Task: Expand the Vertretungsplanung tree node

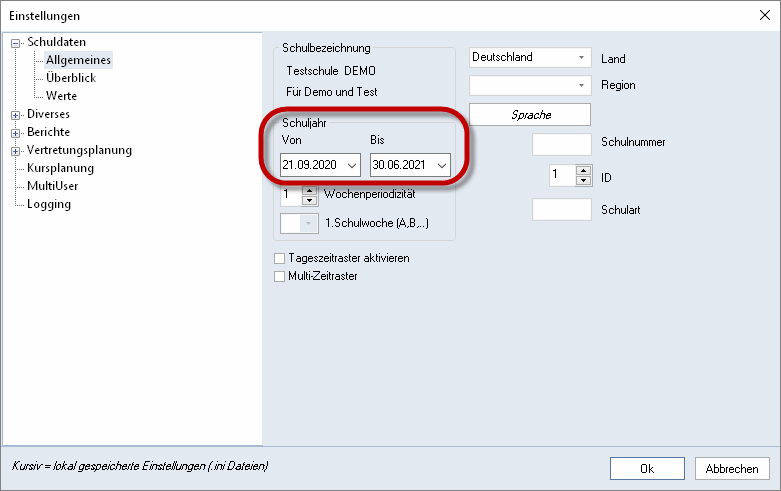Action: click(x=15, y=151)
